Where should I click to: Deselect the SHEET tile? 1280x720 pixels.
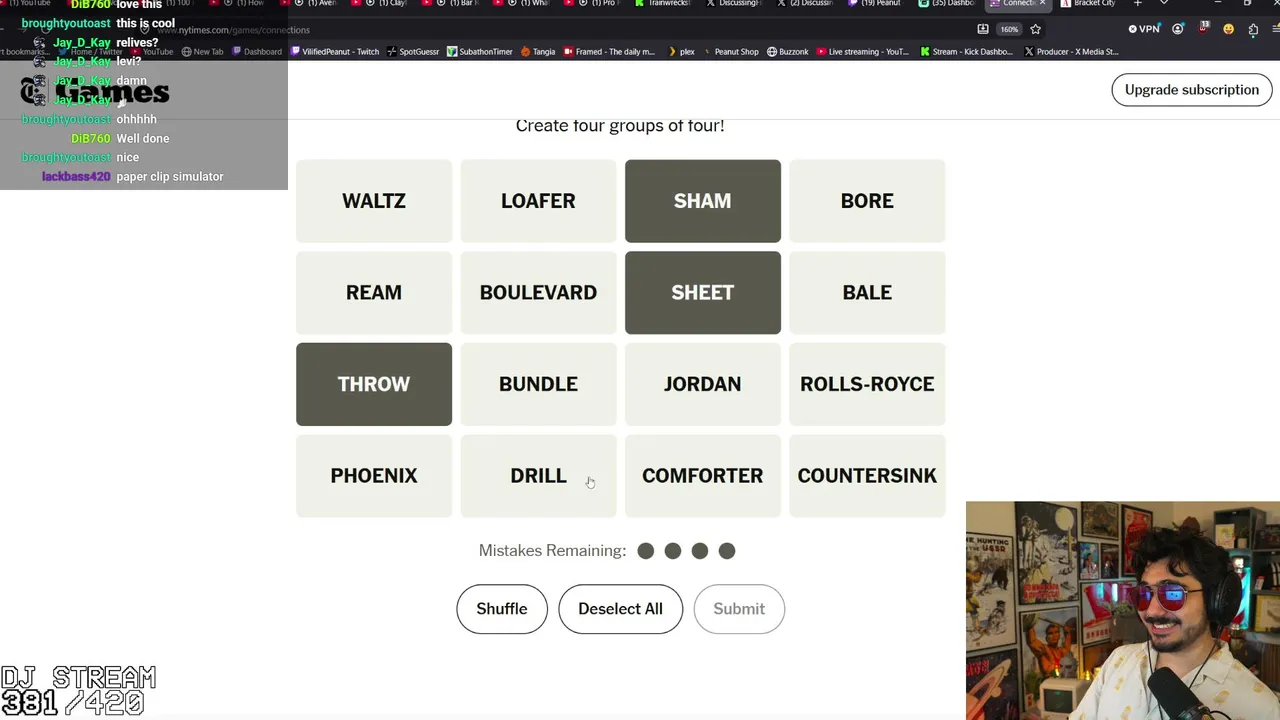[x=703, y=293]
